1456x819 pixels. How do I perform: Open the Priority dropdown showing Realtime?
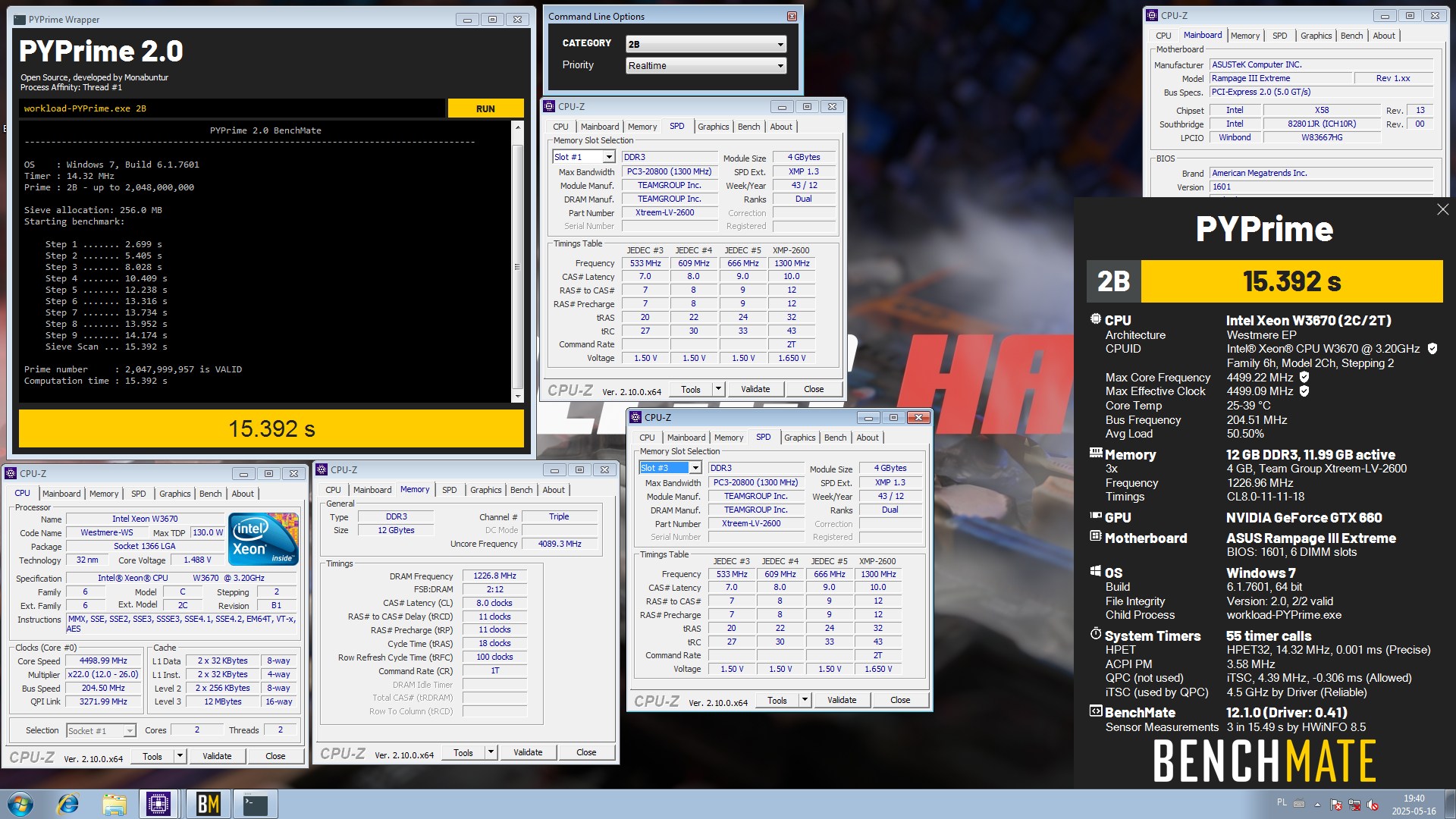pos(706,65)
